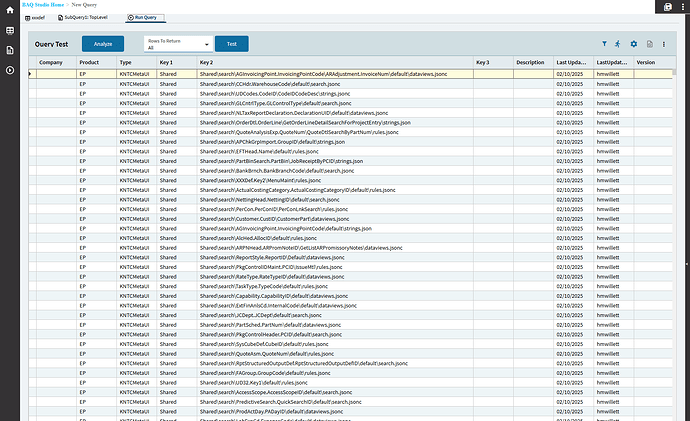The height and width of the screenshot is (421, 690).
Task: Click the BAQ Studio Home breadcrumb link
Action: [43, 4]
